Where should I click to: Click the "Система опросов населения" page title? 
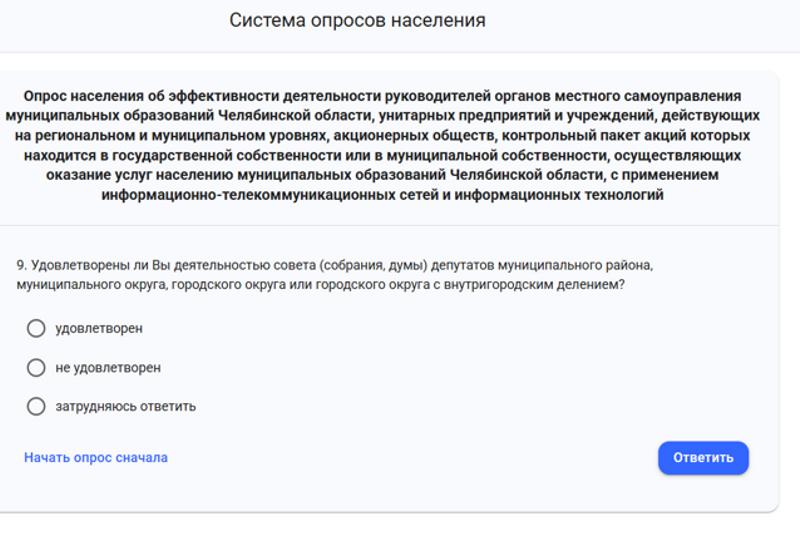click(x=357, y=20)
